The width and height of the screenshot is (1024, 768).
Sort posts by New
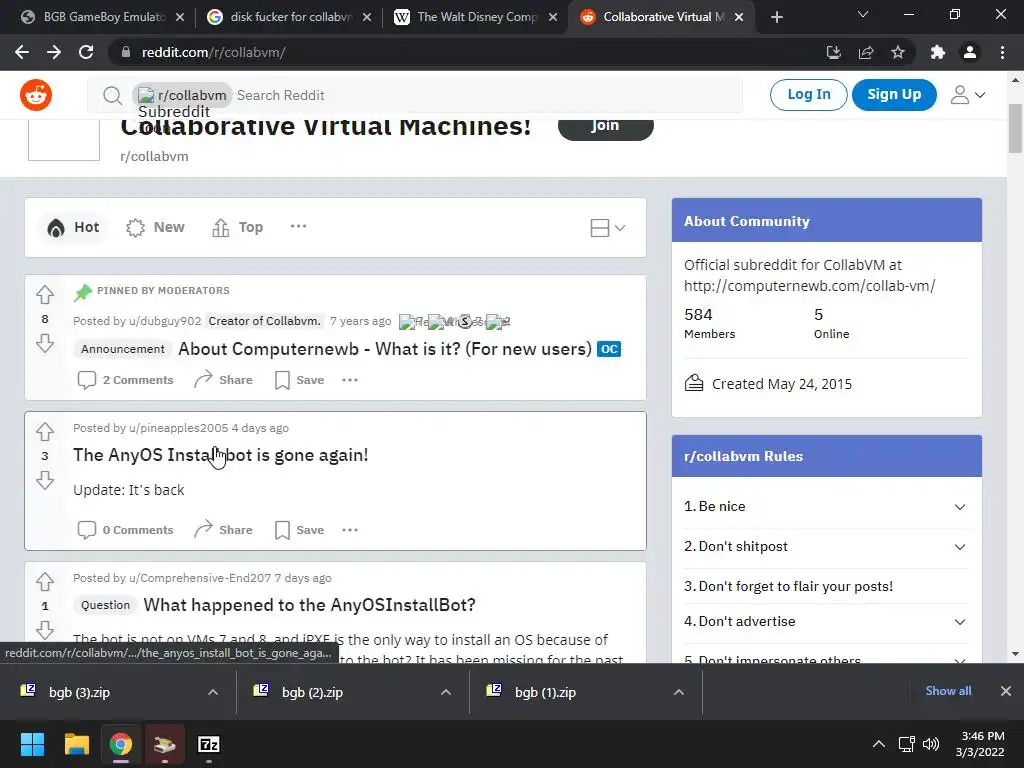pyautogui.click(x=155, y=227)
